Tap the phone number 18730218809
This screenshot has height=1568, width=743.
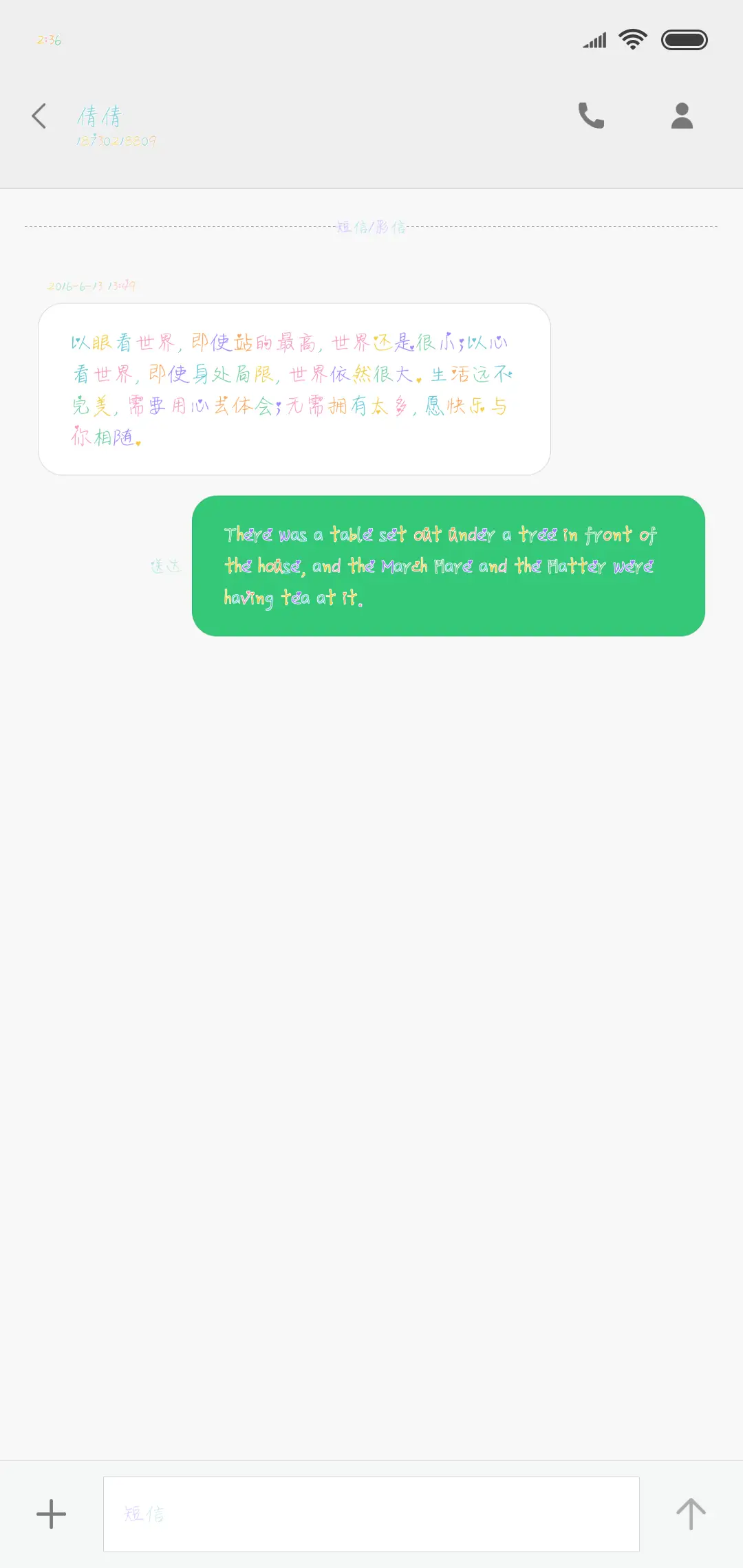116,141
